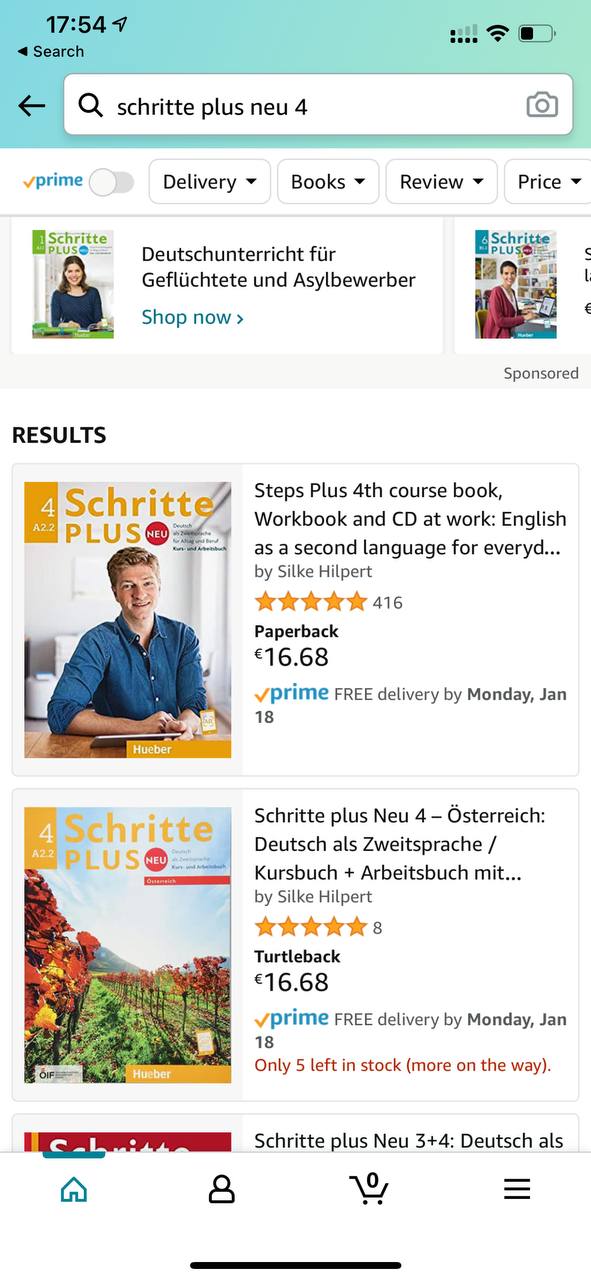
Task: Expand the Books filter dropdown
Action: [328, 181]
